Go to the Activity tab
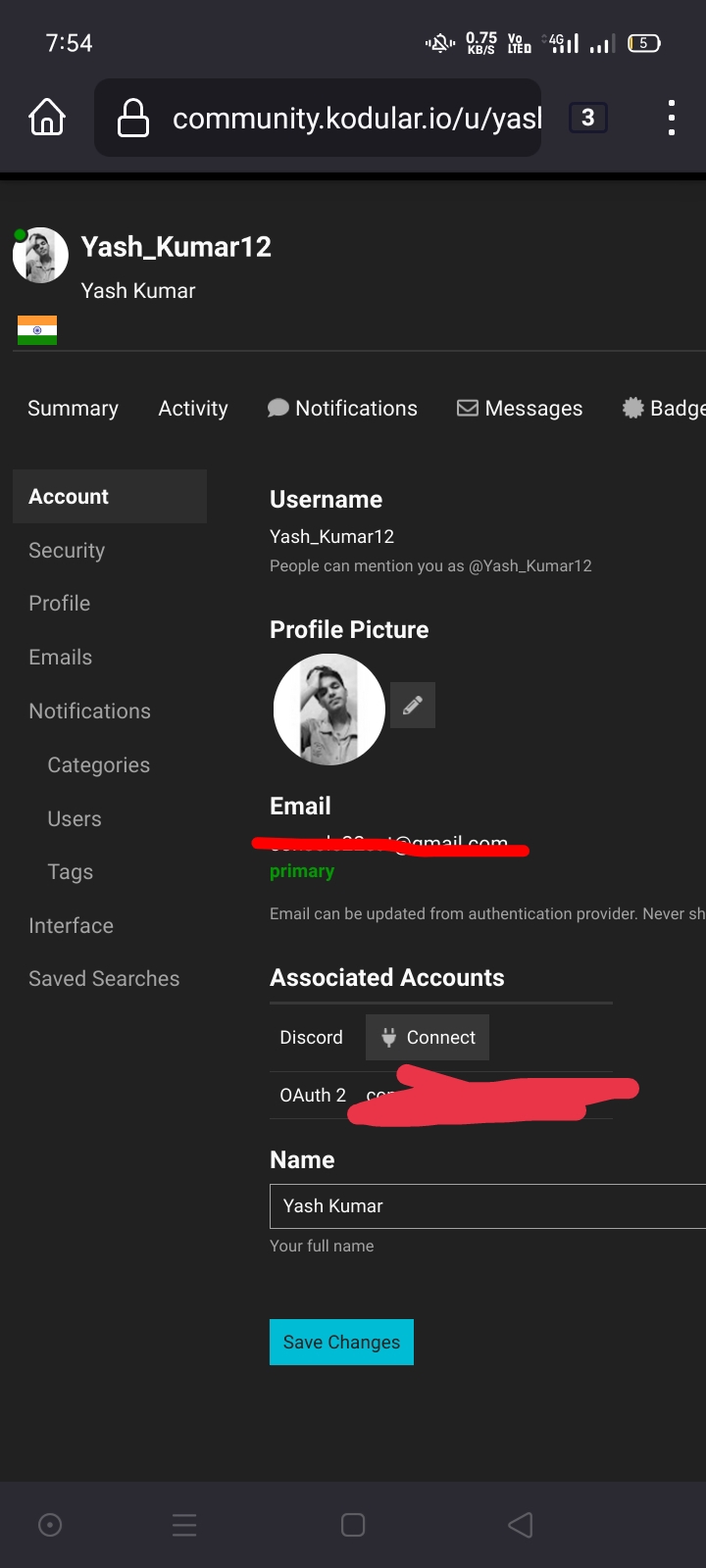706x1568 pixels. 193,409
